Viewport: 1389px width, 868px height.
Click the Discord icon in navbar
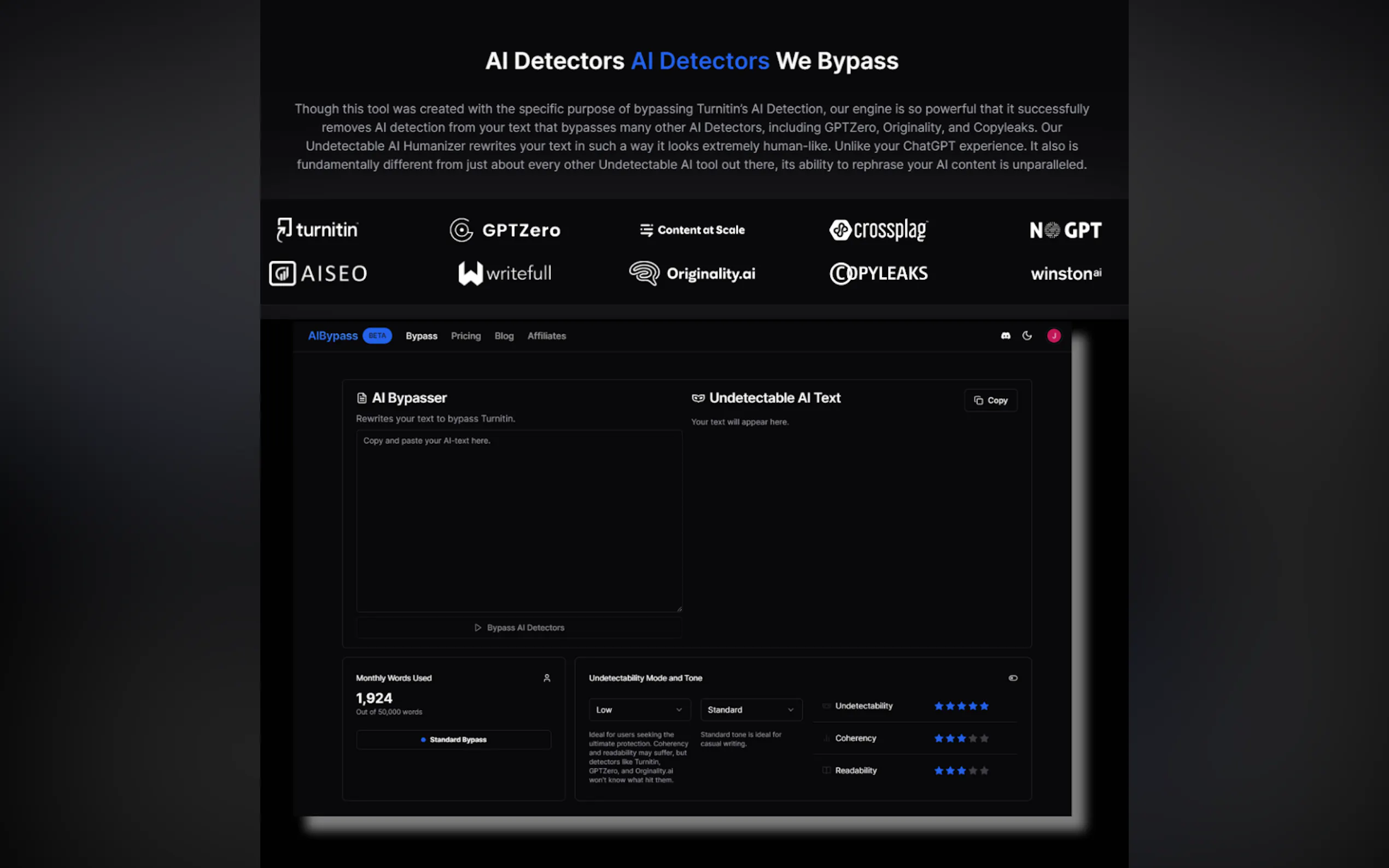point(1006,336)
